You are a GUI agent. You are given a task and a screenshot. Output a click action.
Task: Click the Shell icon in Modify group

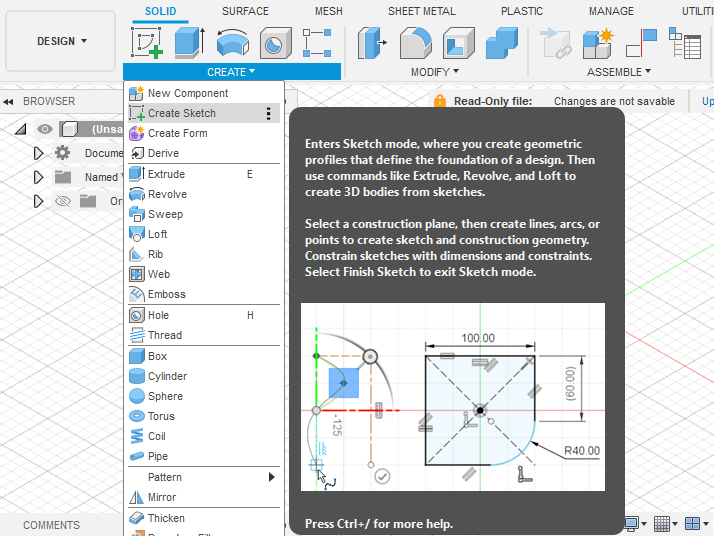[458, 43]
